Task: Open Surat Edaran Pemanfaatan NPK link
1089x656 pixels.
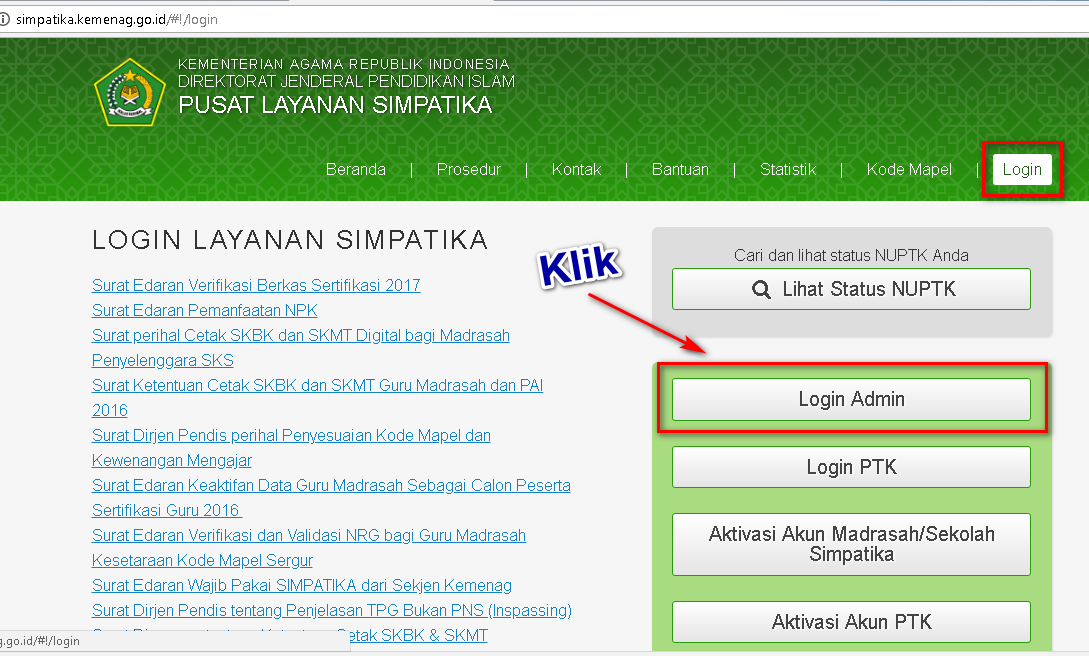Action: click(x=205, y=310)
